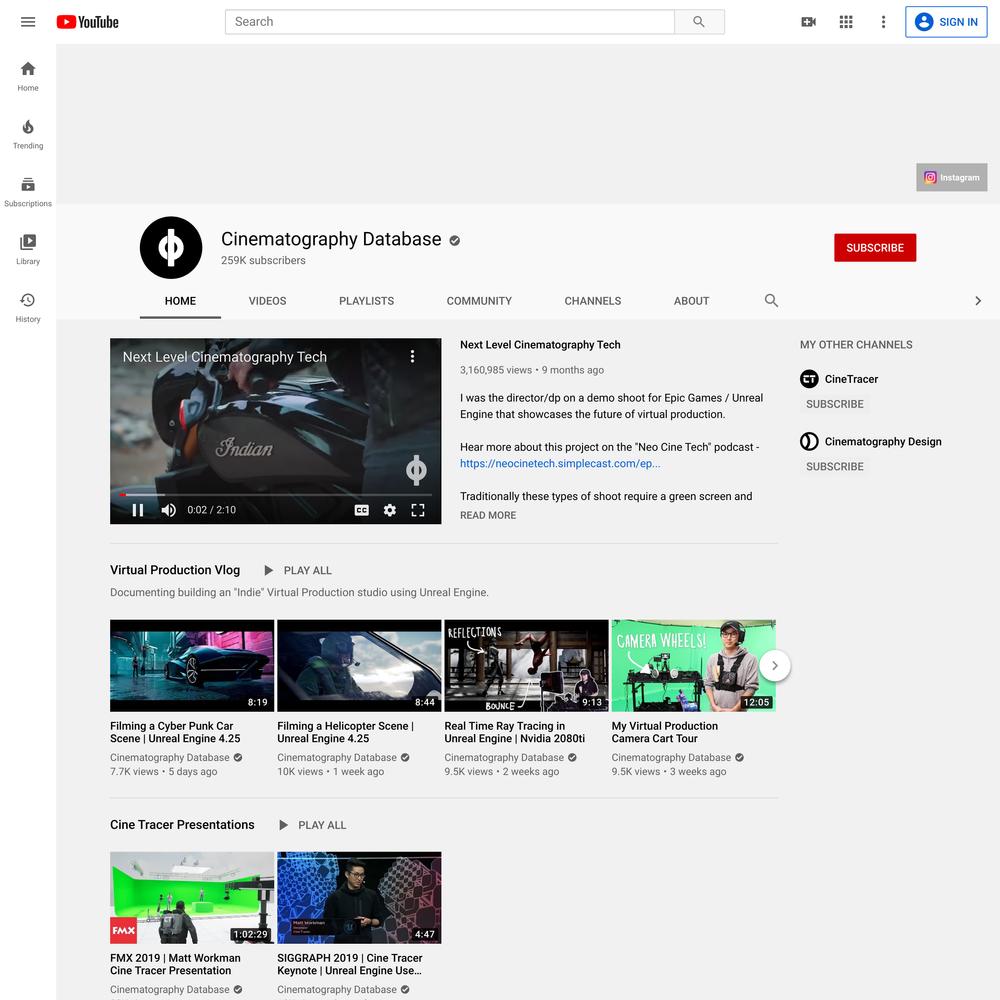The height and width of the screenshot is (1000, 1000).
Task: Open the player settings gear
Action: click(390, 510)
